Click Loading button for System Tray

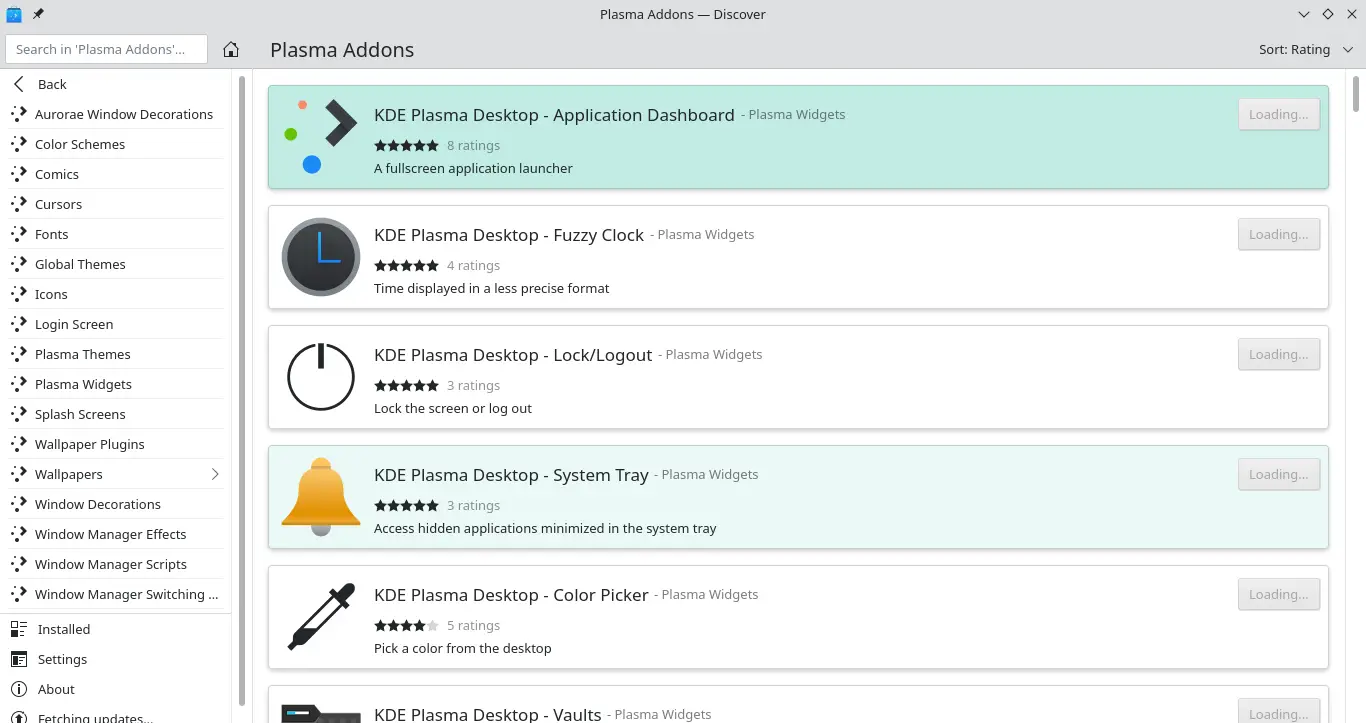click(x=1278, y=474)
